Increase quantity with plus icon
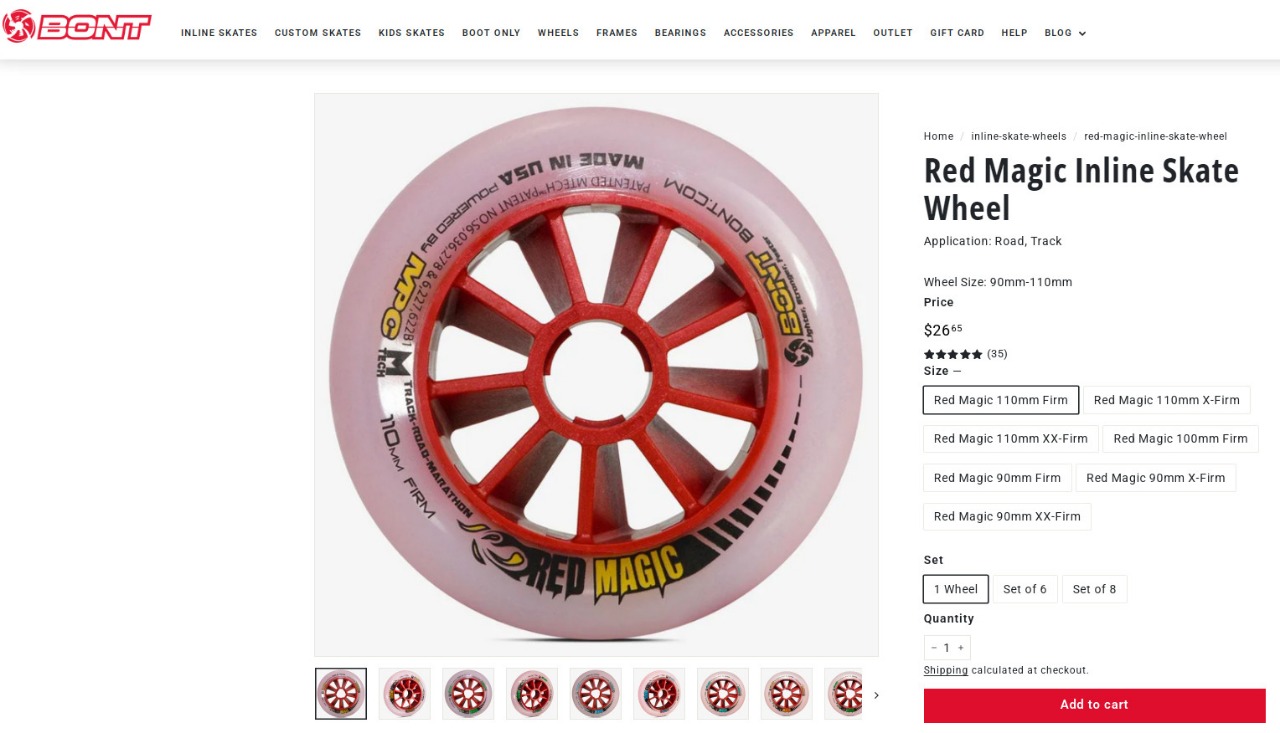1280x733 pixels. (961, 648)
